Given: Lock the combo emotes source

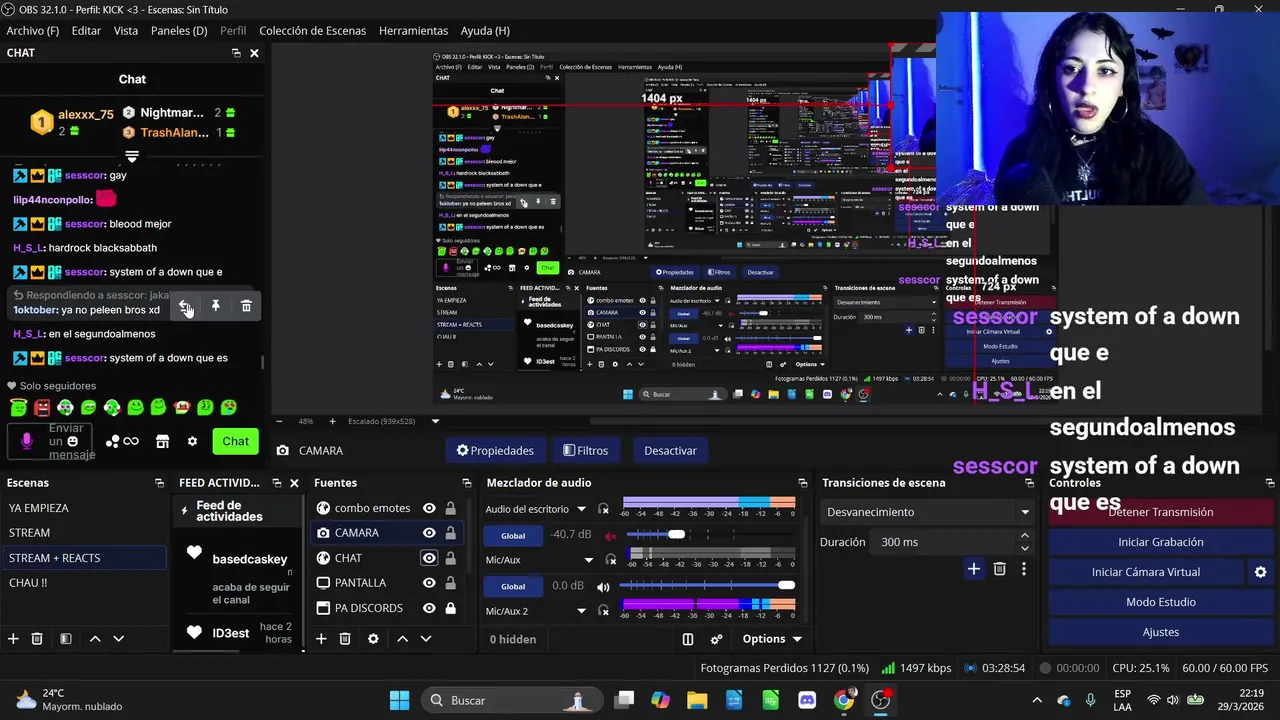Looking at the screenshot, I should [450, 508].
